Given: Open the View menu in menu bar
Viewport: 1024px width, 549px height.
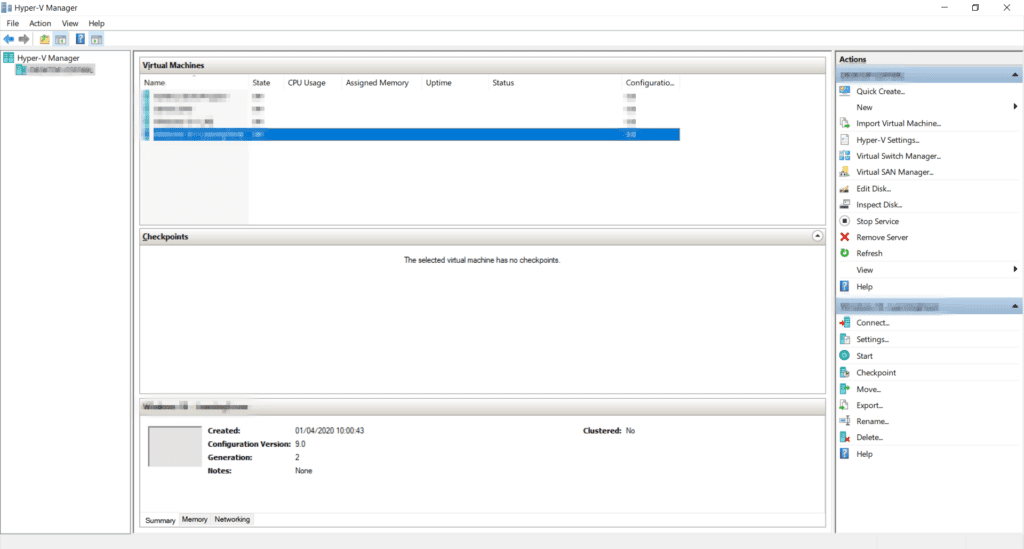Looking at the screenshot, I should click(x=70, y=23).
